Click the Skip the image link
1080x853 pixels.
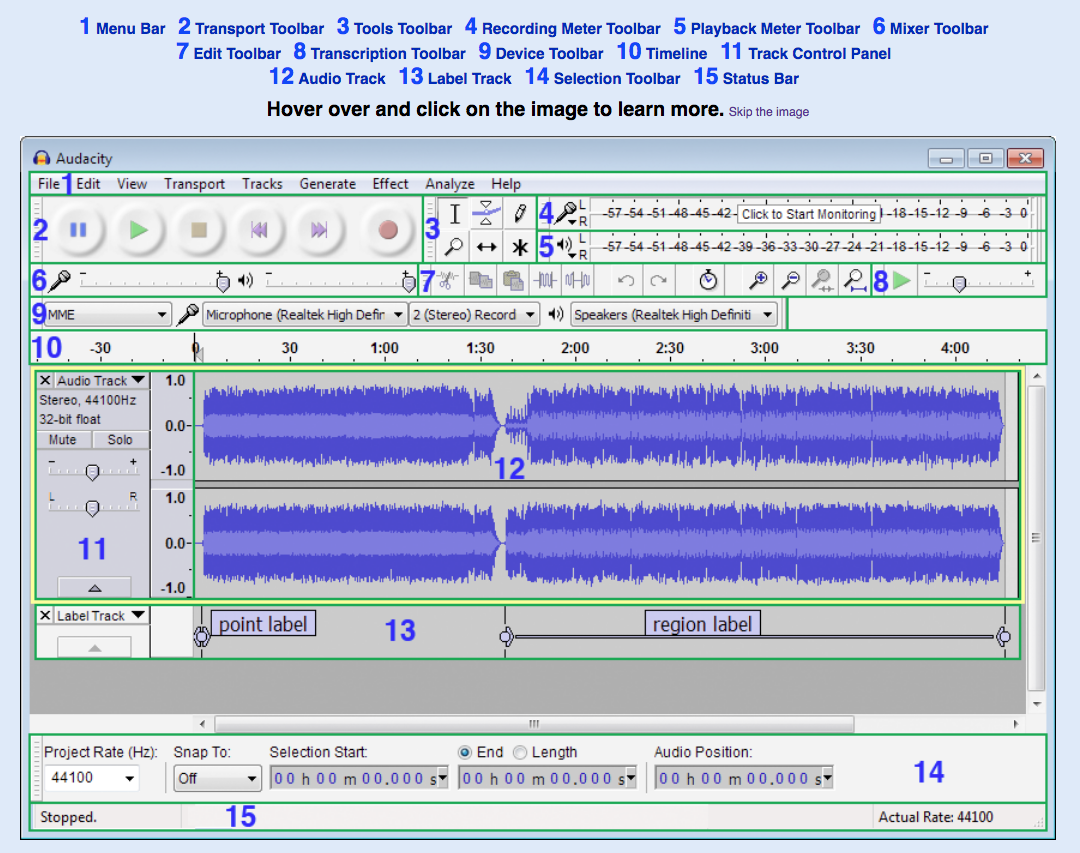click(x=769, y=112)
